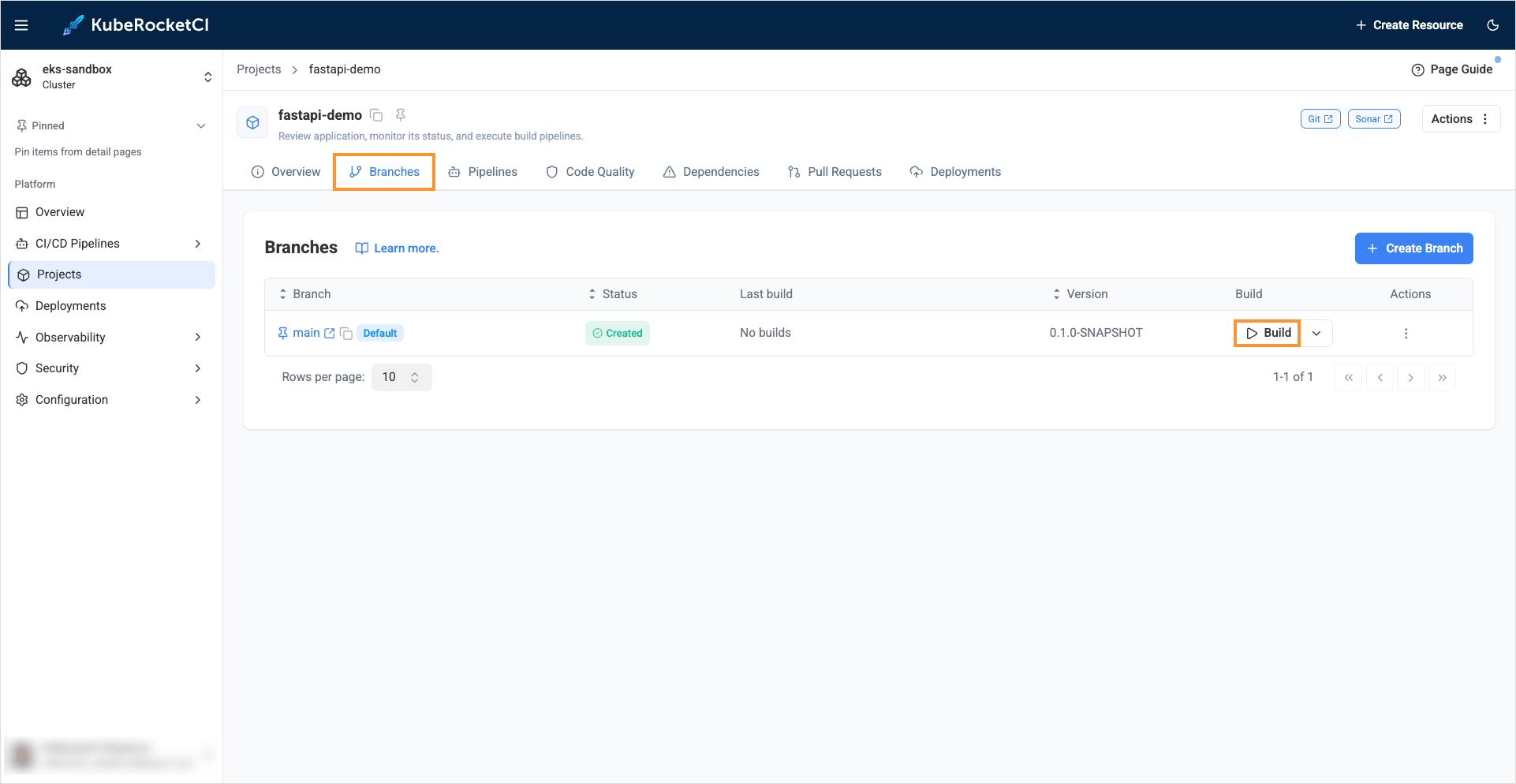This screenshot has width=1516, height=784.
Task: Switch to the Pull Requests tab
Action: [x=835, y=172]
